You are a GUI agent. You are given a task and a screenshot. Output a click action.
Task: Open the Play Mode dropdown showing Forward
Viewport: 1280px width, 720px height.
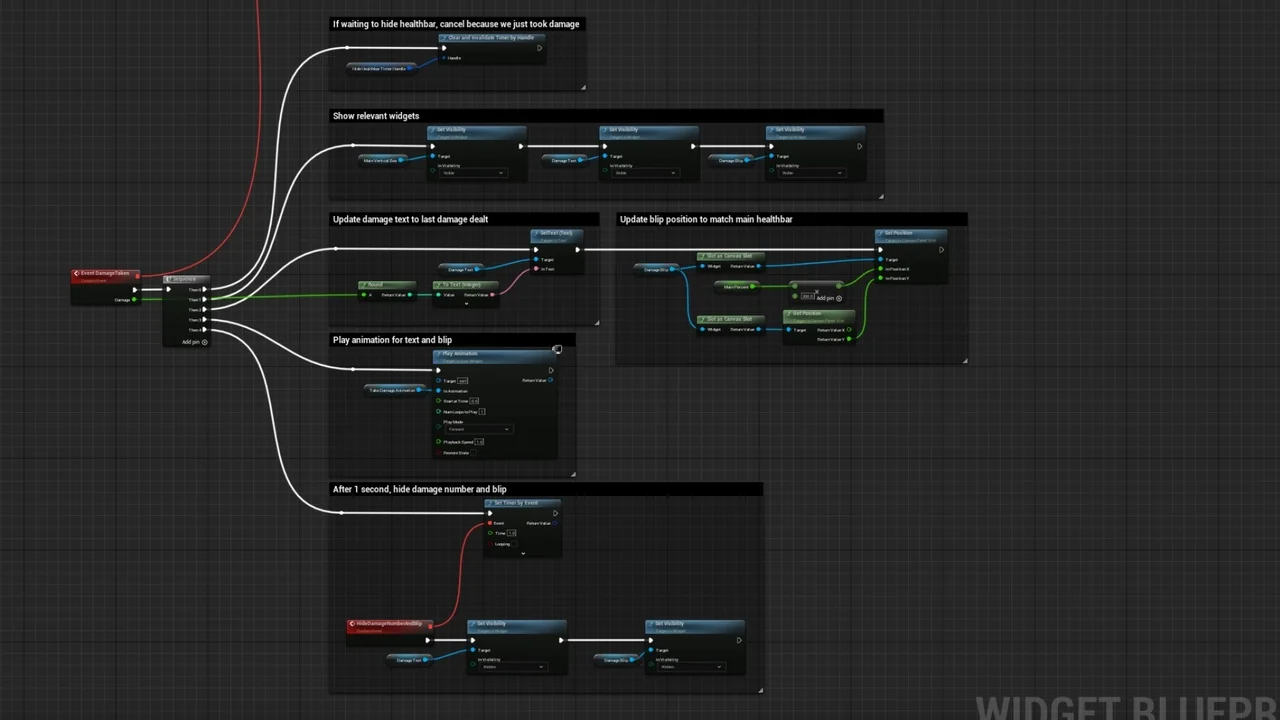(480, 429)
